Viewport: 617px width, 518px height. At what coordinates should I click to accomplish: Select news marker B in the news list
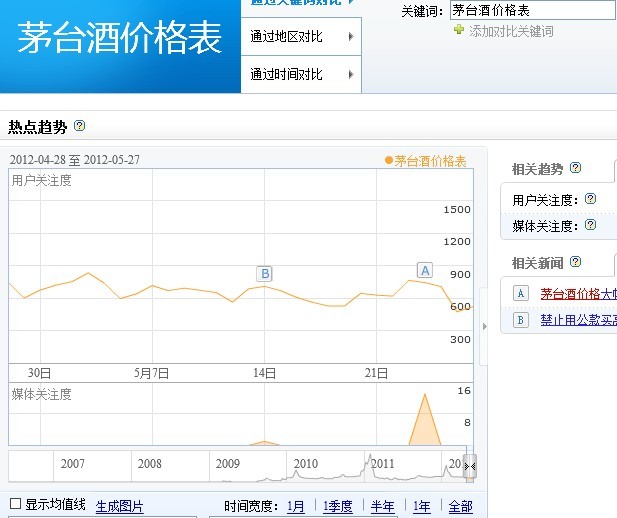(521, 320)
